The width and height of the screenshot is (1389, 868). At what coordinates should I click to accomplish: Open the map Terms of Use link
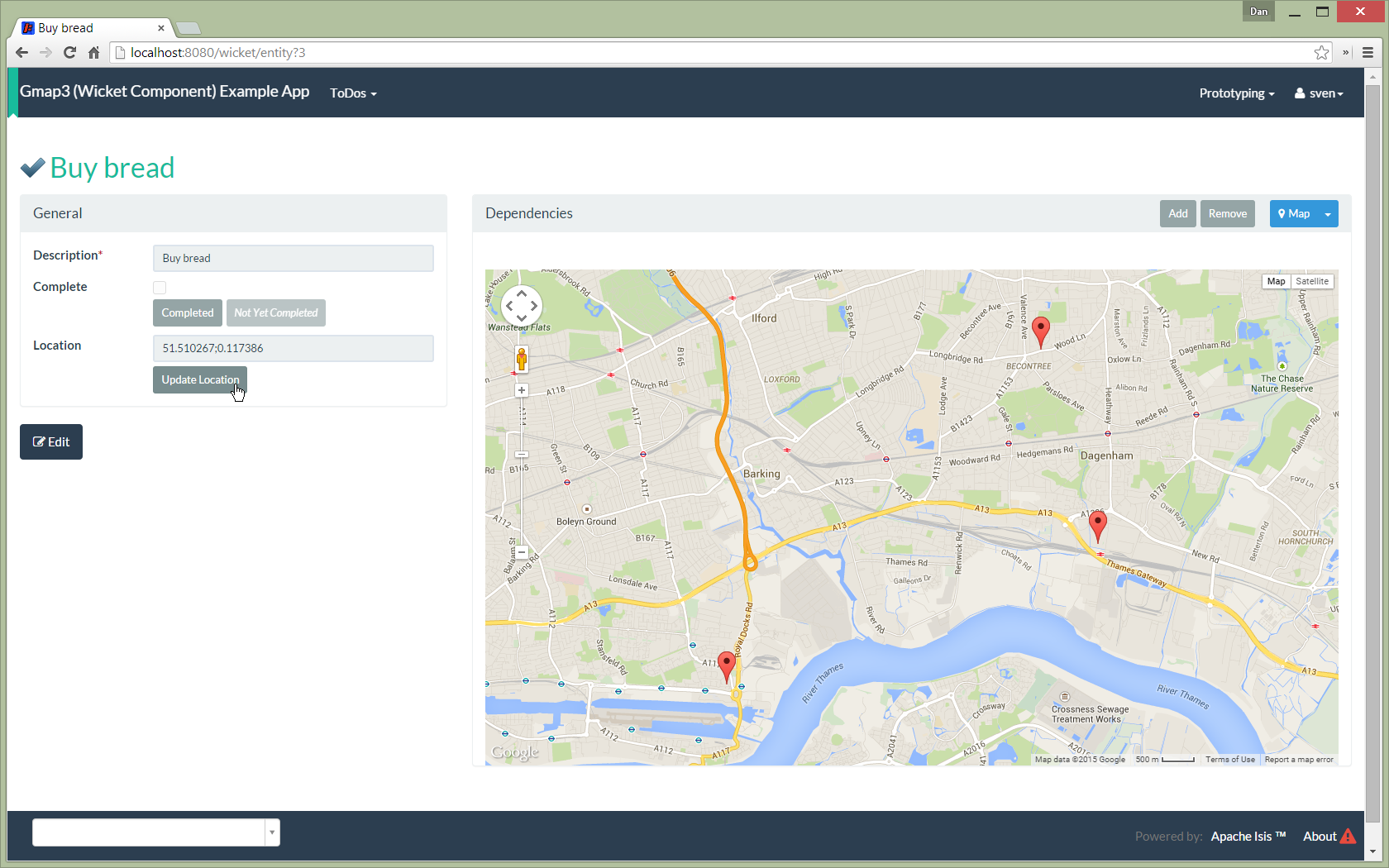(1229, 759)
